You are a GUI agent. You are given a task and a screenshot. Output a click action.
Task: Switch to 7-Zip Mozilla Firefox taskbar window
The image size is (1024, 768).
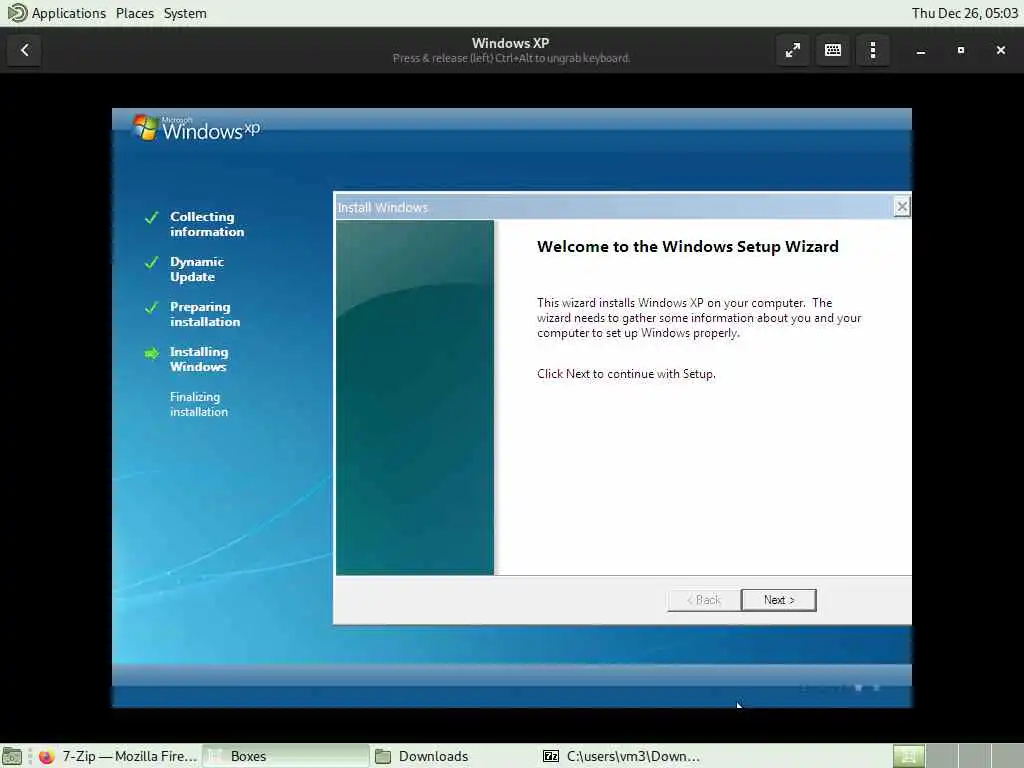pos(119,756)
